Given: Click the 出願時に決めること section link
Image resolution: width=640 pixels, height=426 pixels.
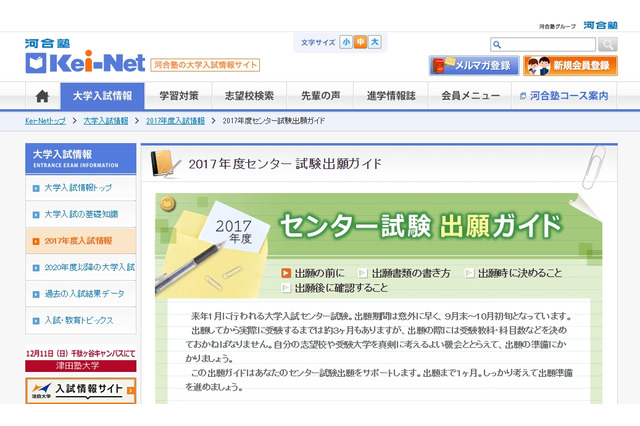Looking at the screenshot, I should click(x=520, y=273).
